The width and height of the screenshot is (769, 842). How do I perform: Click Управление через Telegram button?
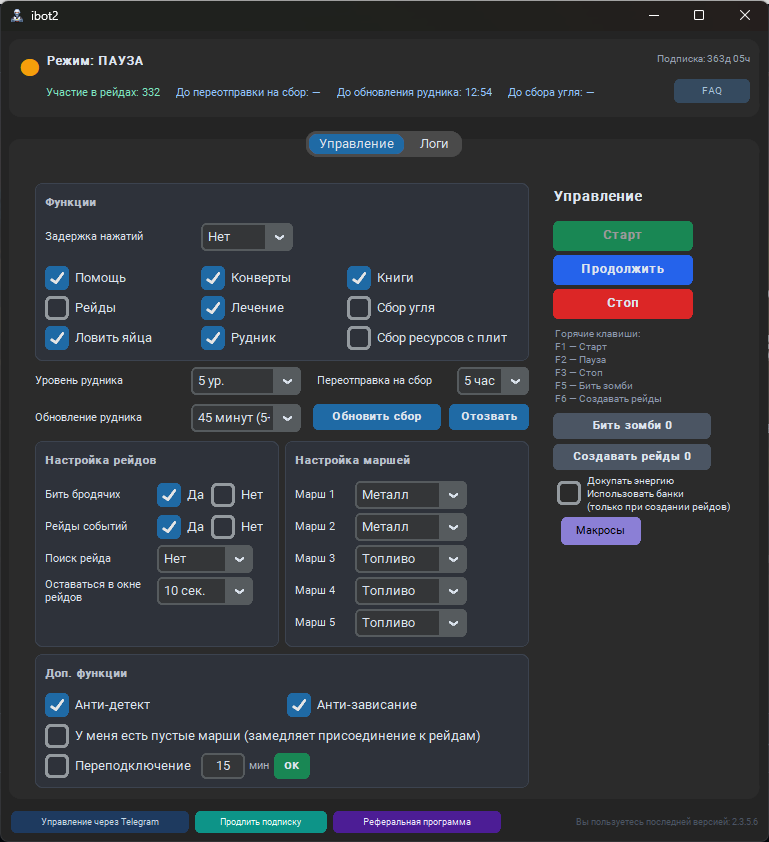(x=100, y=822)
